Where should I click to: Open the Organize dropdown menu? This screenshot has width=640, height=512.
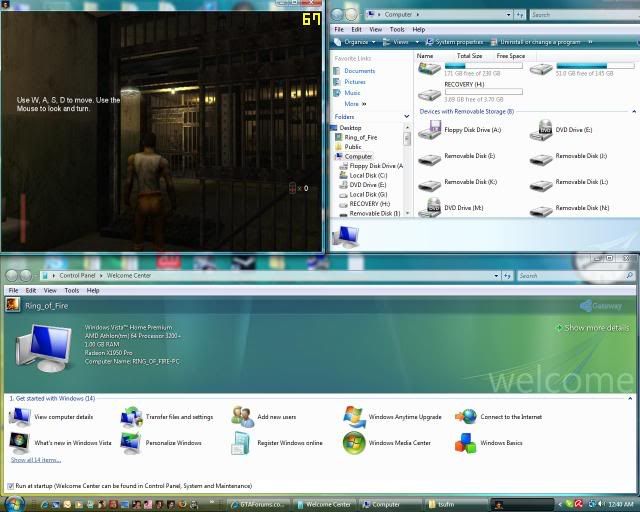(357, 42)
